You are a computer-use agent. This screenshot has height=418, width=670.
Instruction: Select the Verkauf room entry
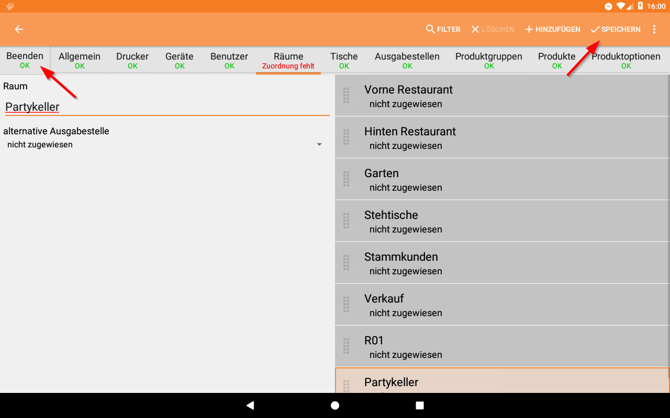pos(500,305)
